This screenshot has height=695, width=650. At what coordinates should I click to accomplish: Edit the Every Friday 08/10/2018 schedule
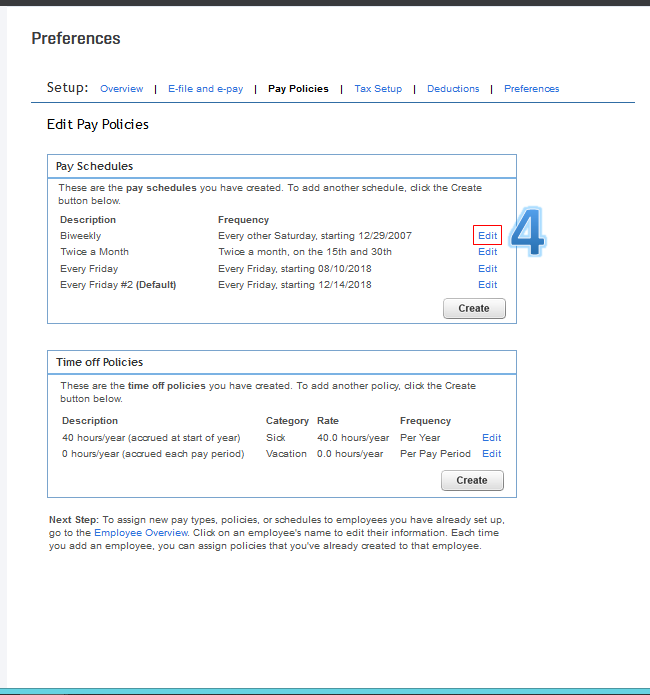tap(487, 269)
